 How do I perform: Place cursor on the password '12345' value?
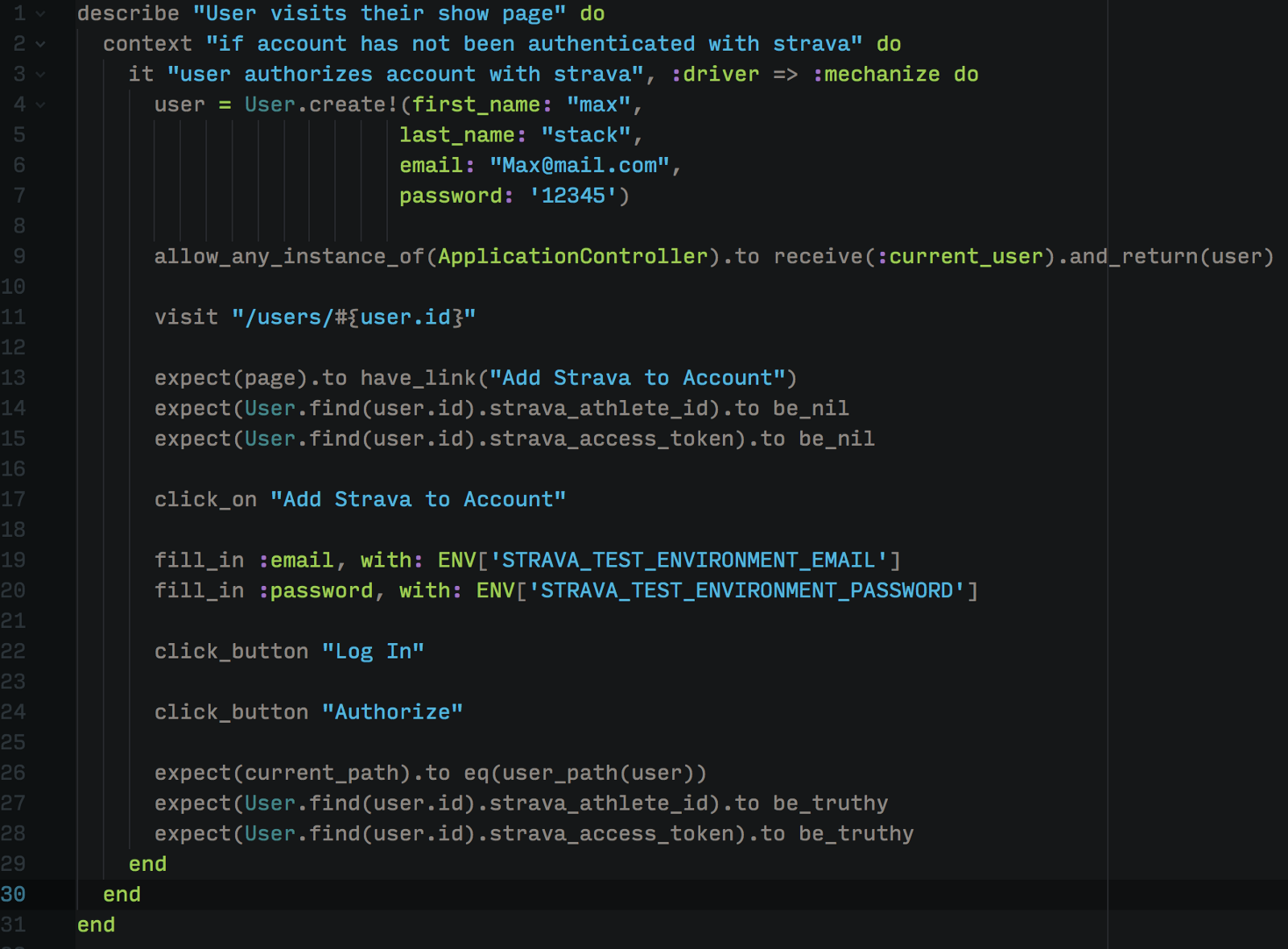[x=572, y=196]
